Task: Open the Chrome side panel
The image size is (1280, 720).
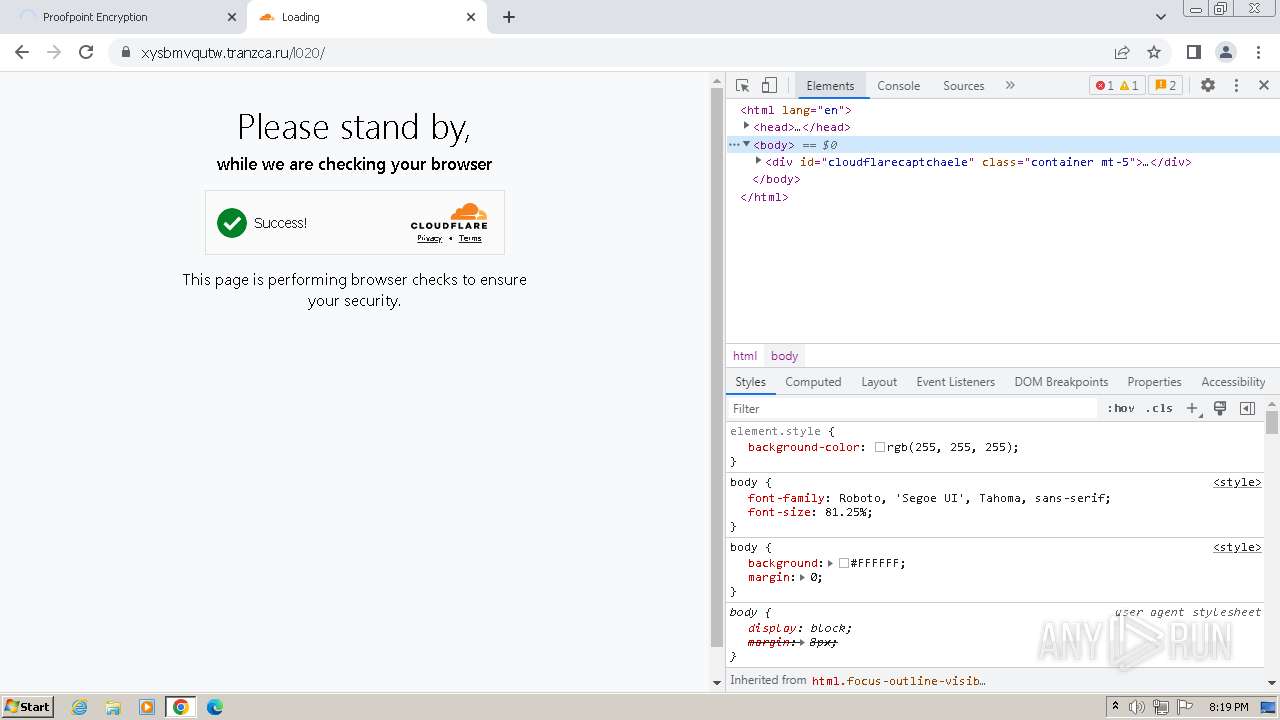Action: (1193, 52)
